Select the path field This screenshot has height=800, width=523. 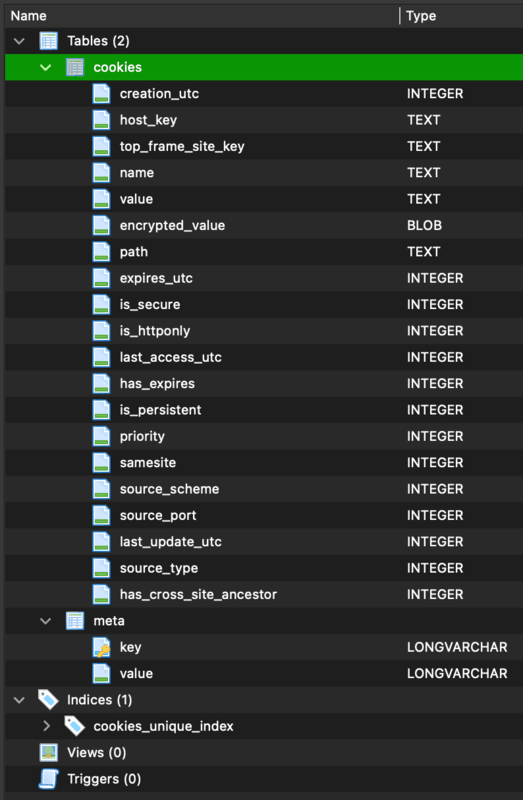(264, 252)
